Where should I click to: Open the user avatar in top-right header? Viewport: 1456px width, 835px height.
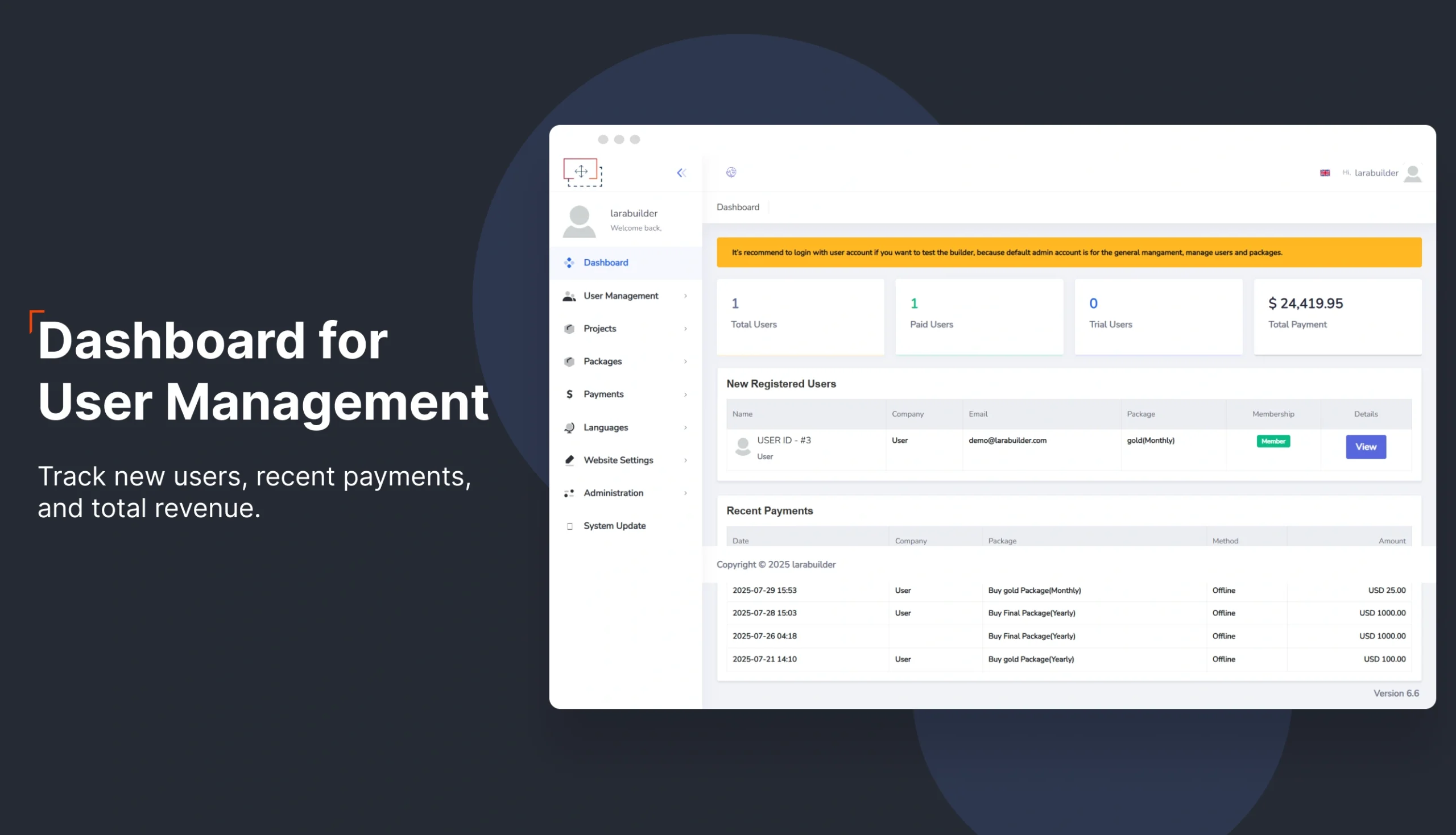(x=1412, y=173)
